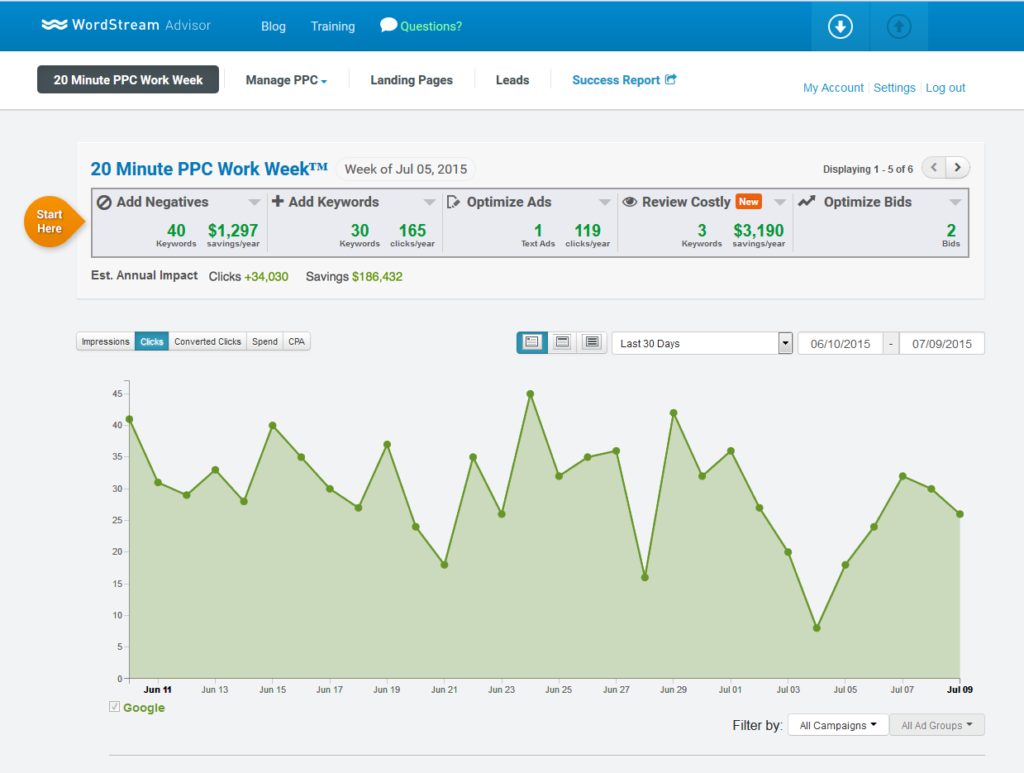Image resolution: width=1024 pixels, height=773 pixels.
Task: Expand the Optimize Ads dropdown arrow
Action: [x=605, y=202]
